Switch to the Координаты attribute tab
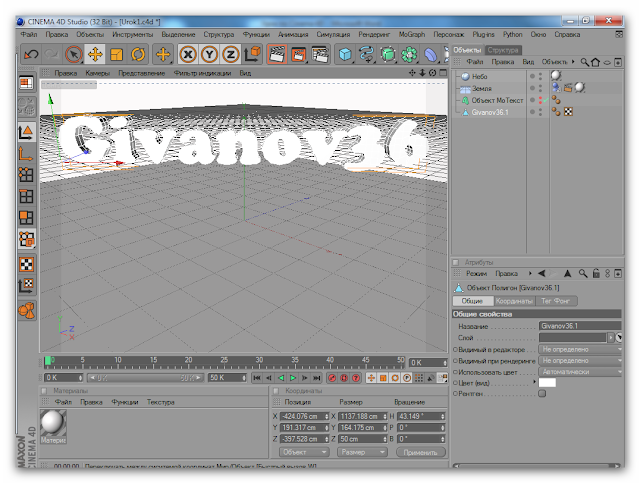The image size is (640, 483). pyautogui.click(x=514, y=301)
